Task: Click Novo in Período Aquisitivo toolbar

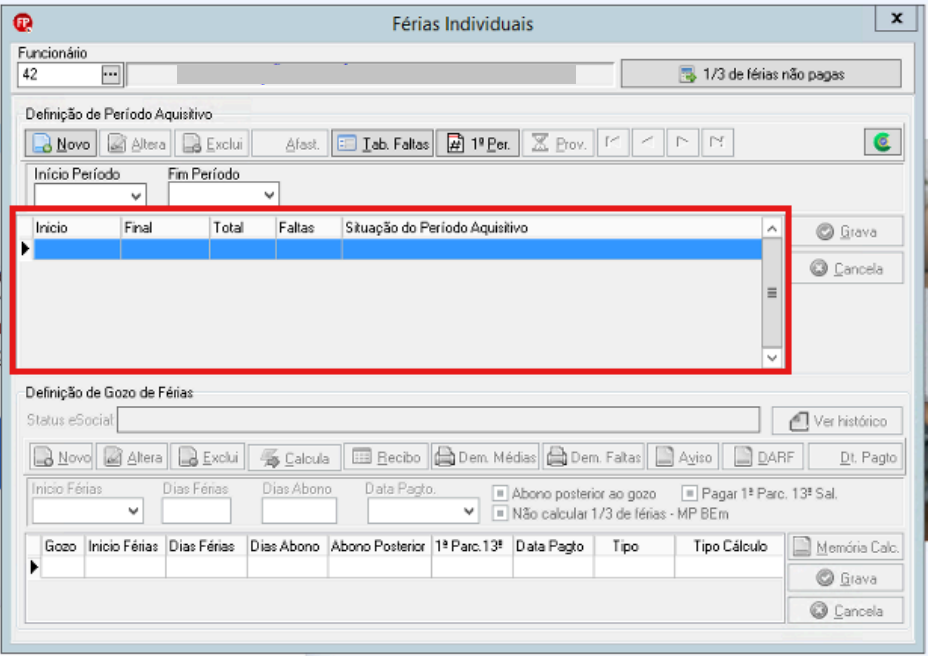Action: pyautogui.click(x=61, y=143)
